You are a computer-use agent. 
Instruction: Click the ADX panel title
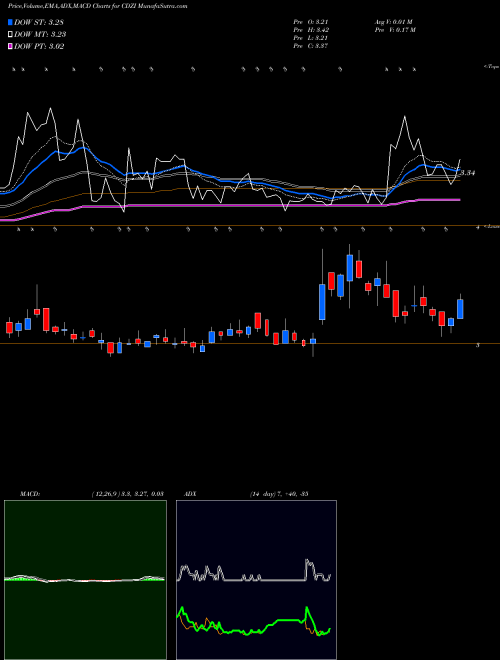coord(191,494)
